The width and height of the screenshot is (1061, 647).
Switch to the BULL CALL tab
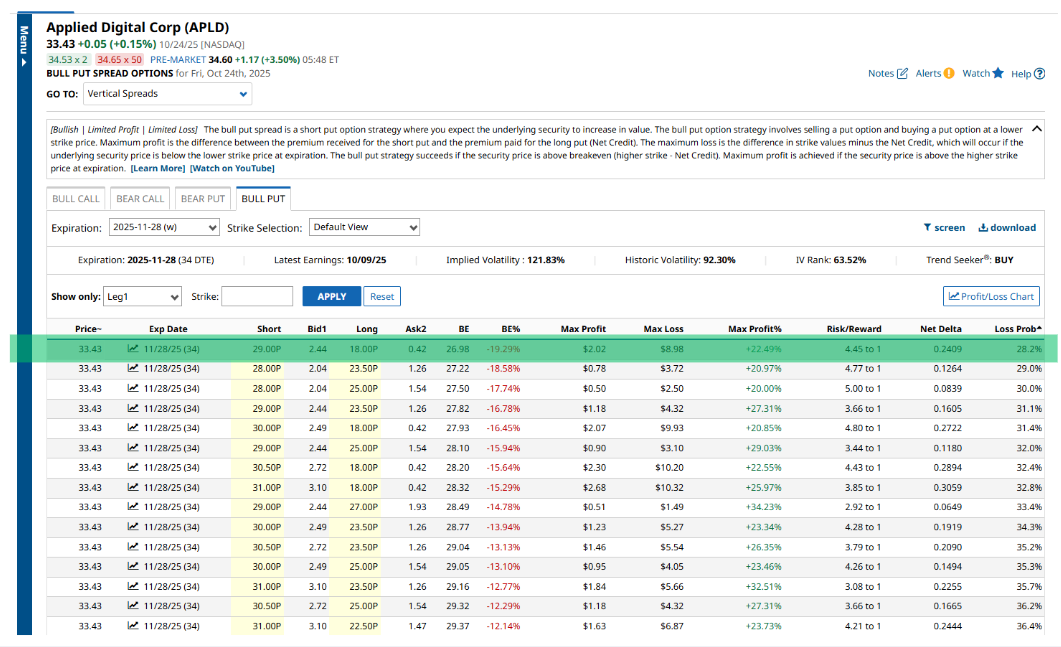pos(76,199)
